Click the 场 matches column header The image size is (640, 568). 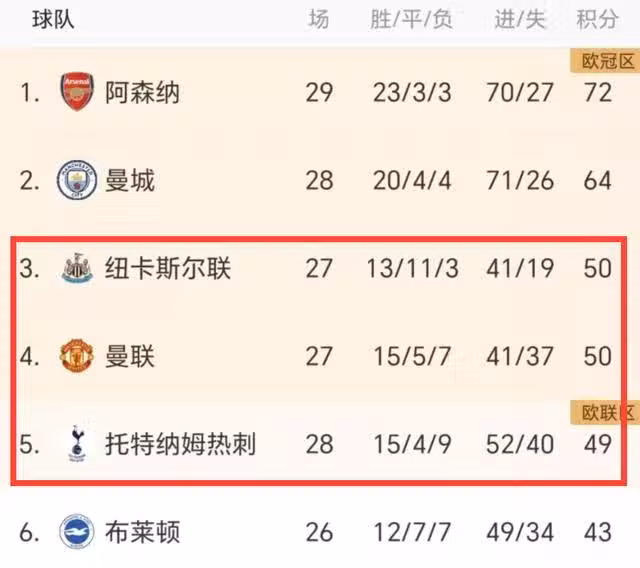(x=318, y=19)
